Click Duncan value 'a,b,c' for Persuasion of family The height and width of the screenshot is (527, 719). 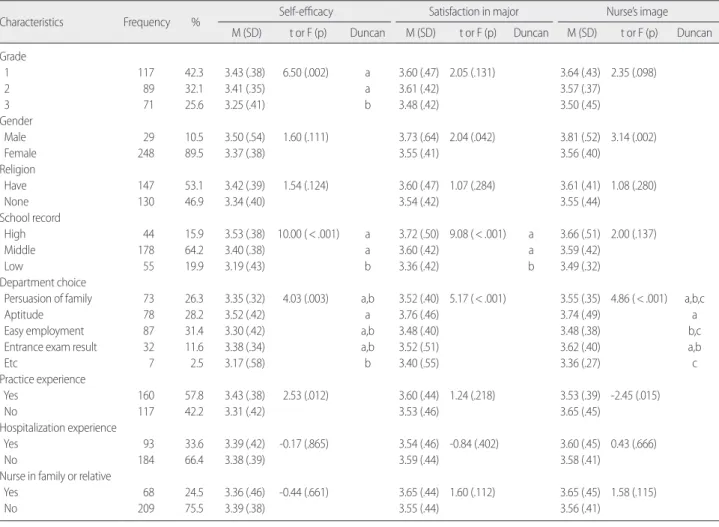click(694, 299)
